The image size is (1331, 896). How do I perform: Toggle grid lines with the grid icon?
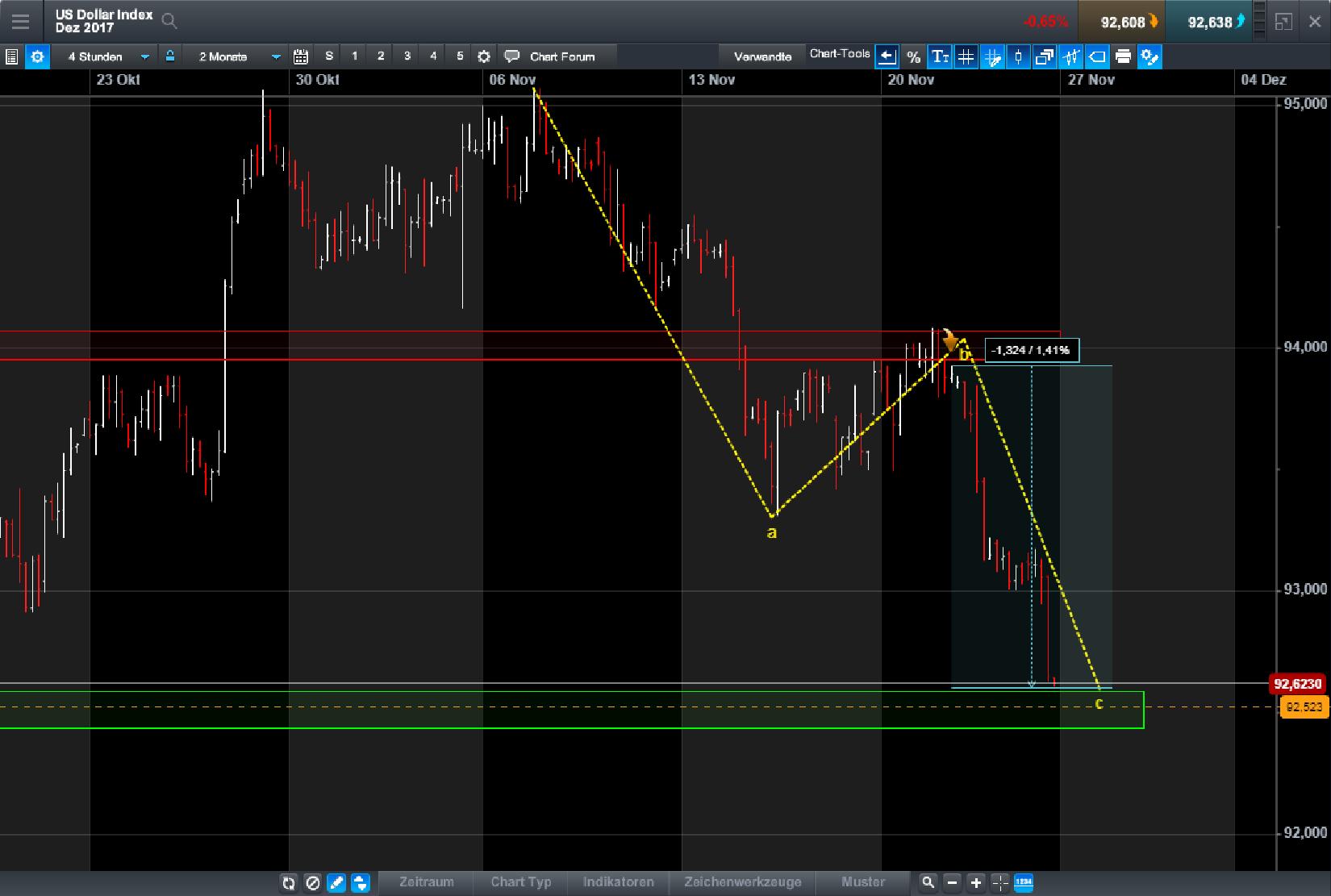point(966,56)
